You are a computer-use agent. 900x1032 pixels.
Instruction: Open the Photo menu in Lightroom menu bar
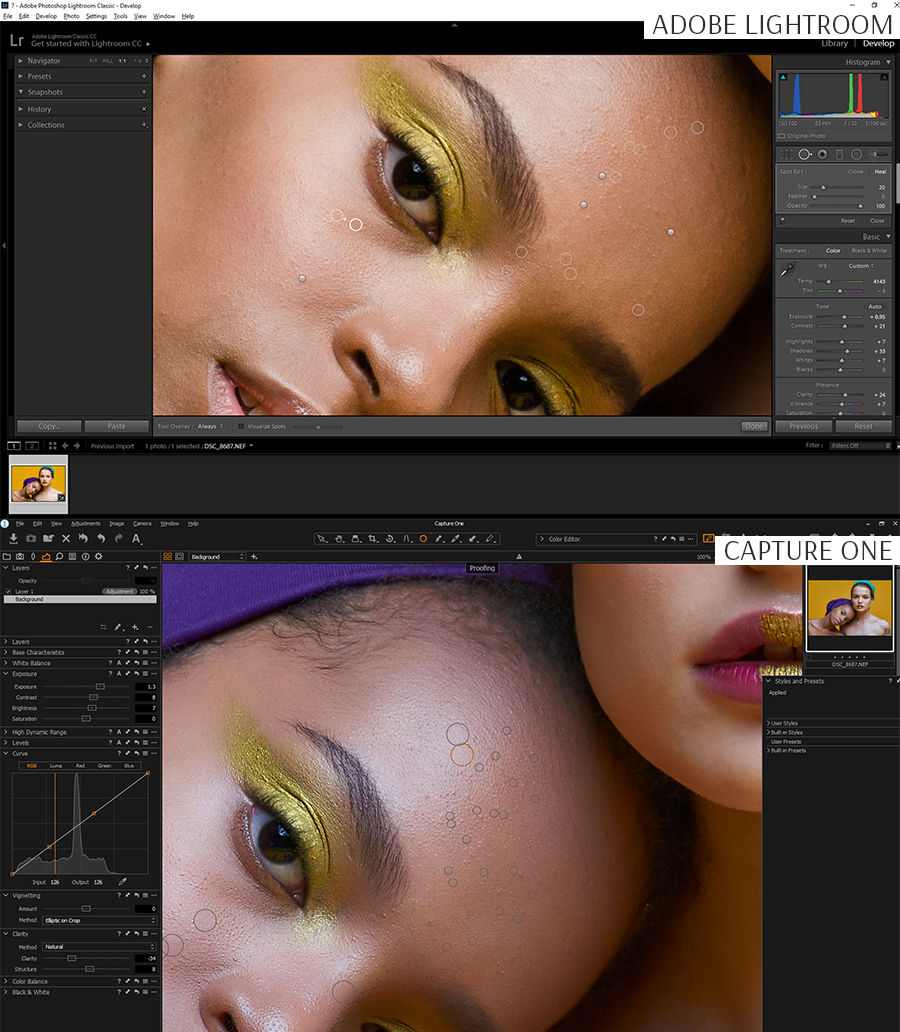pos(71,16)
